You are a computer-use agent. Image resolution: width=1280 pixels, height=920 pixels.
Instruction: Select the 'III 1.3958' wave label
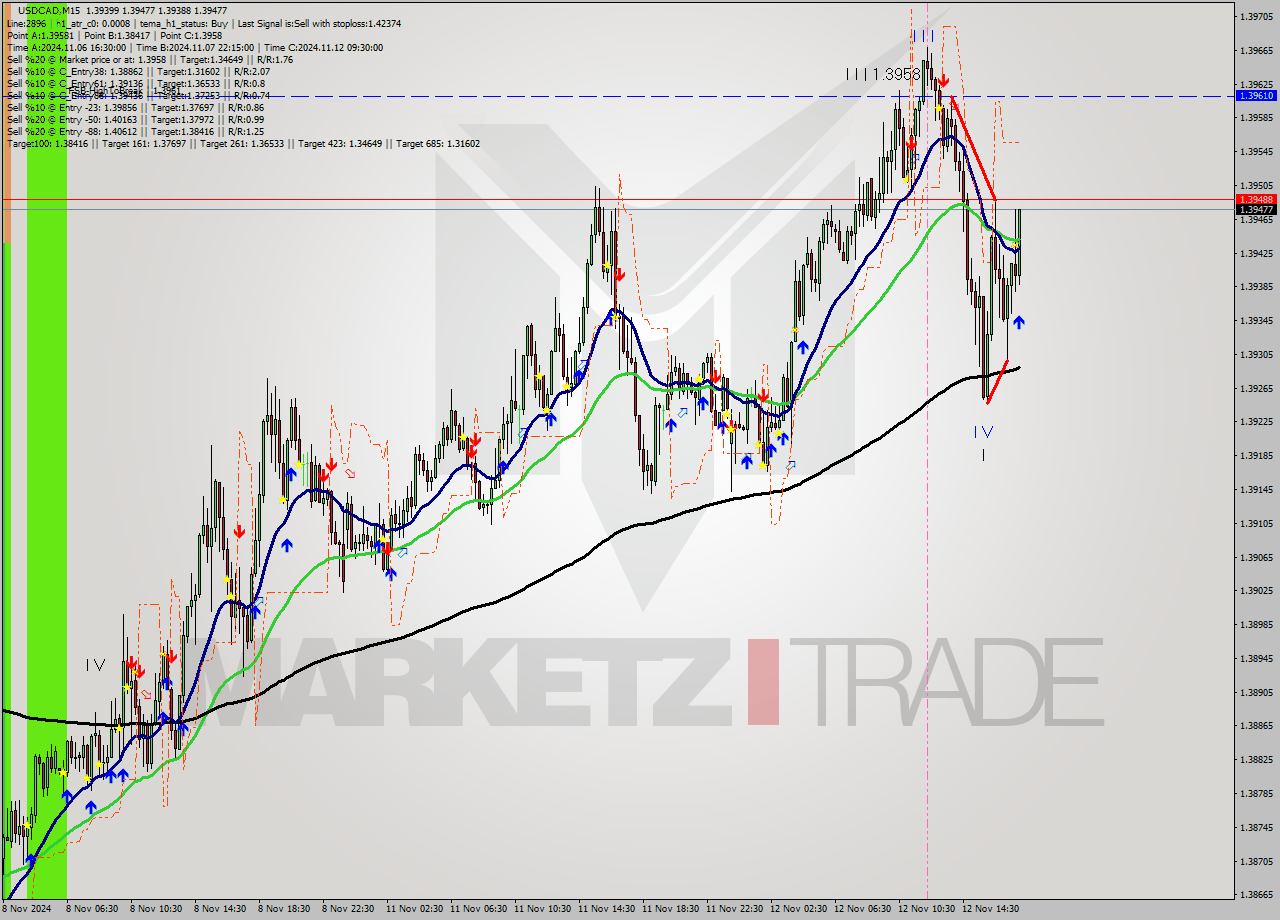[882, 74]
